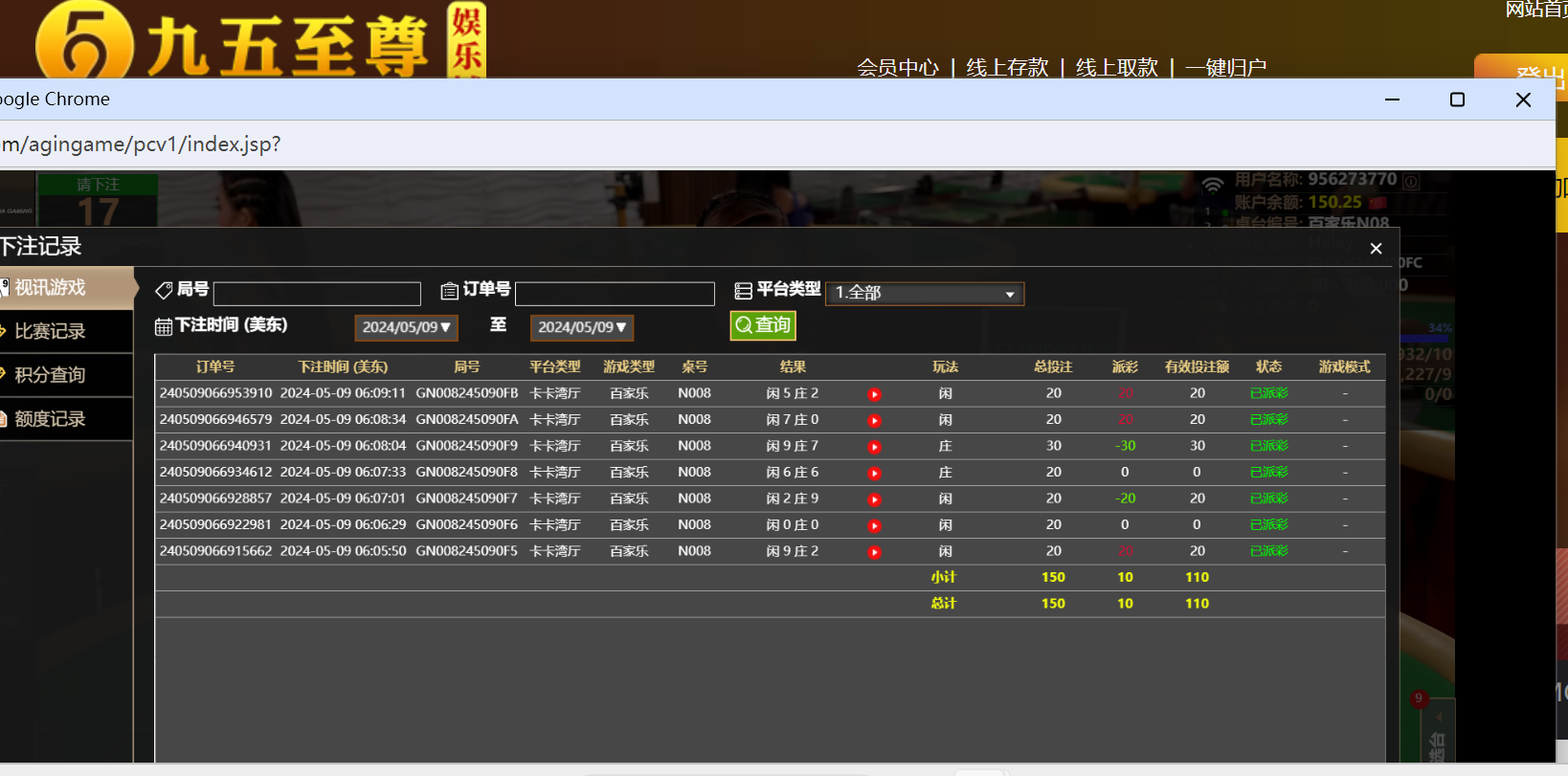
Task: Focus the 订单号 input field
Action: click(x=615, y=294)
